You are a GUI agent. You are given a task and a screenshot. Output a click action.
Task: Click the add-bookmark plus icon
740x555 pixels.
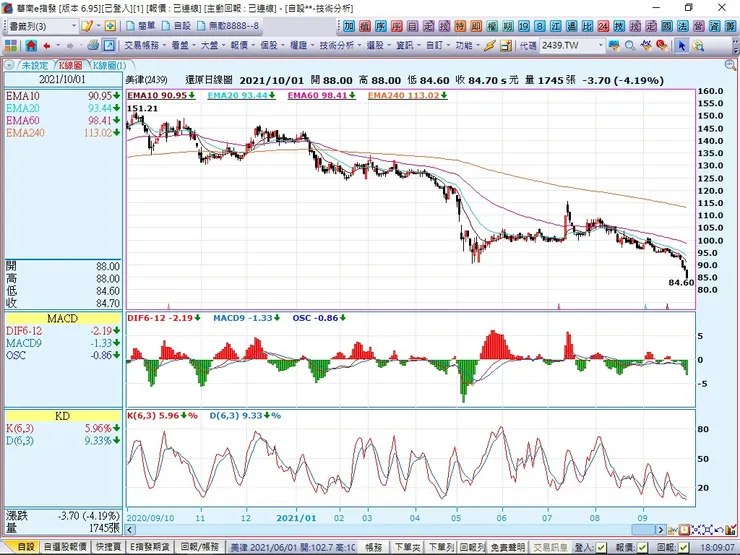(110, 26)
